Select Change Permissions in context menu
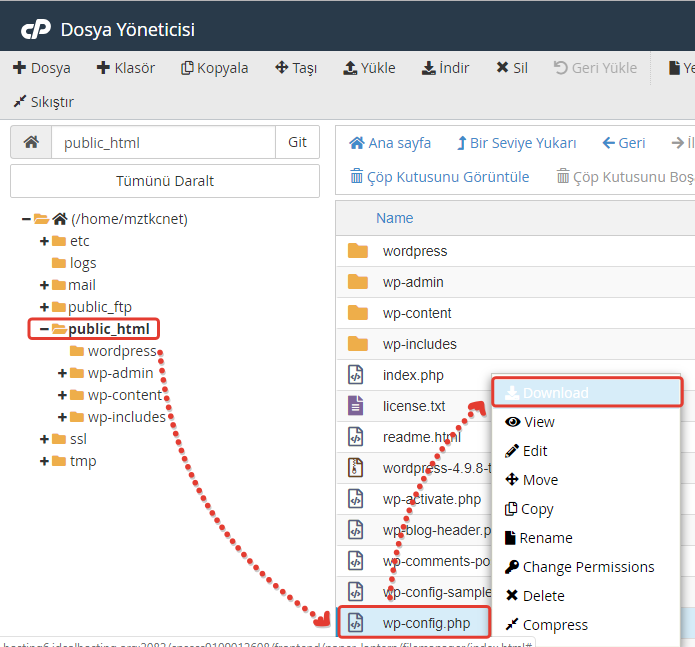The image size is (695, 647). tap(587, 567)
